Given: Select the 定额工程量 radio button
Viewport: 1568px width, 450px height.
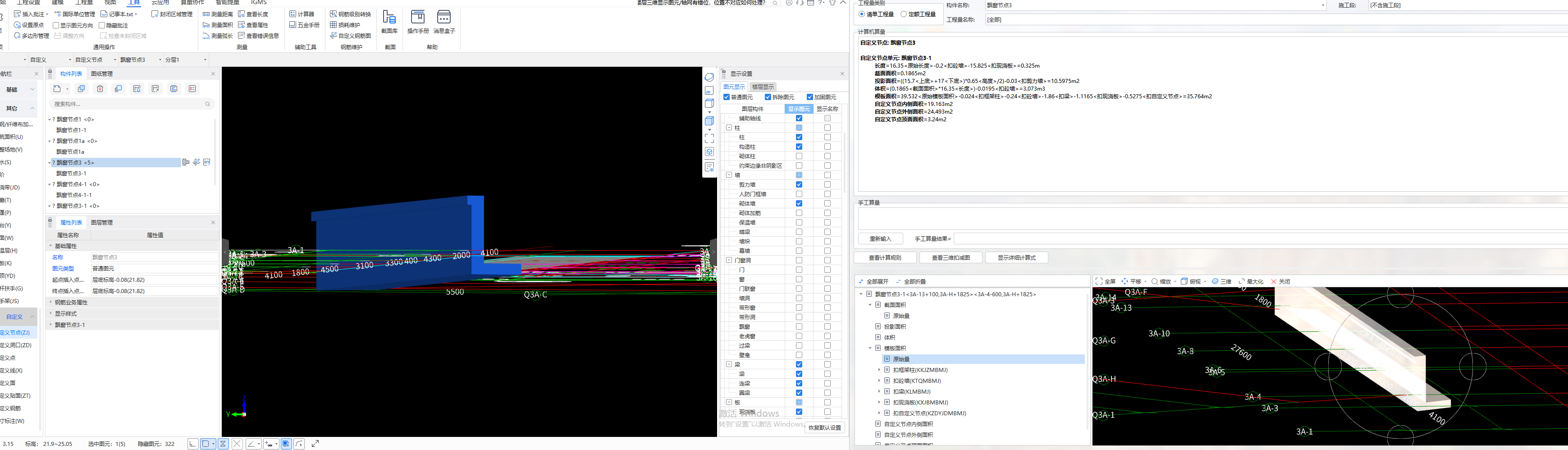Looking at the screenshot, I should coord(904,14).
